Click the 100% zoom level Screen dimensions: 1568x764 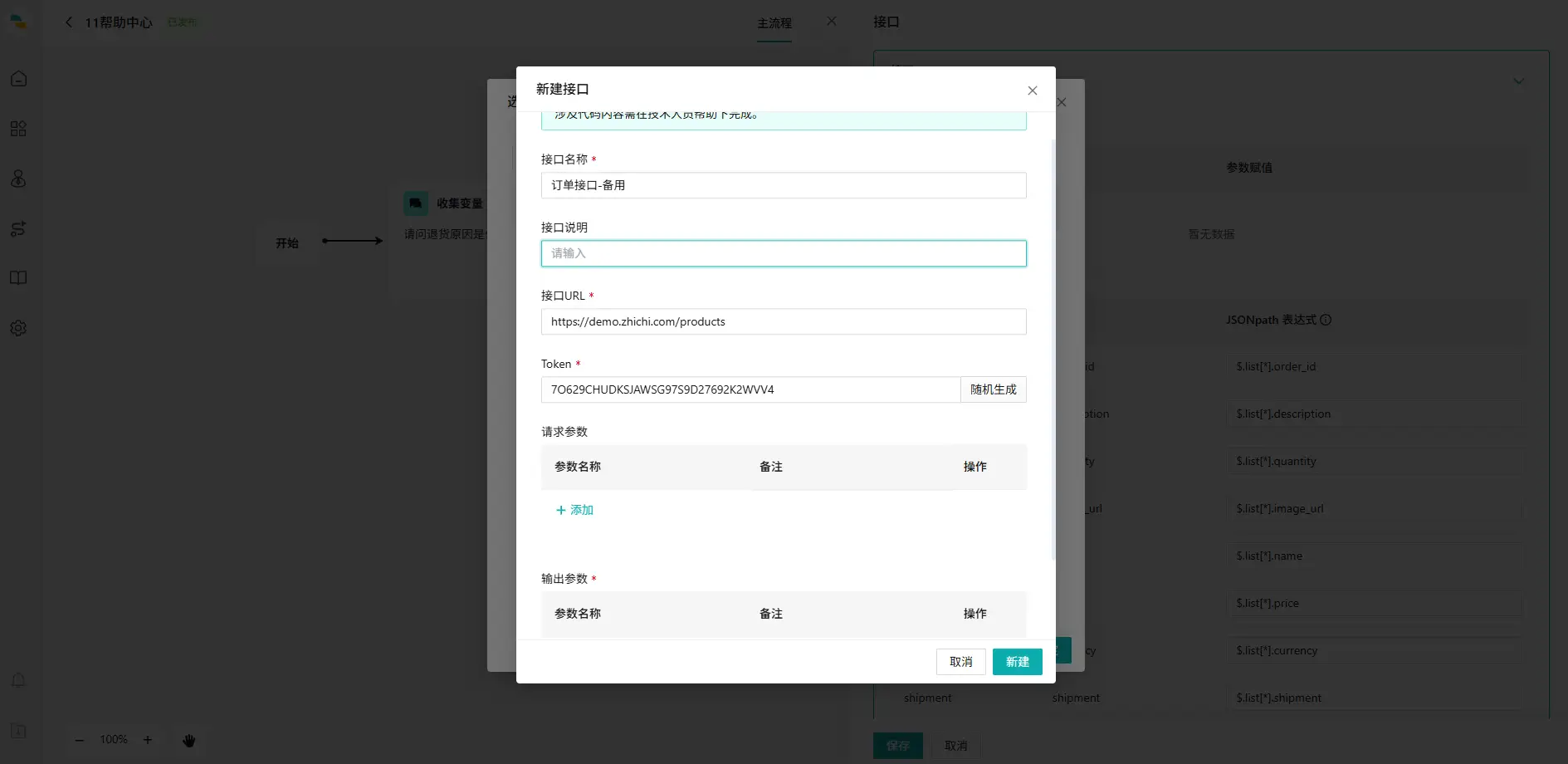pos(114,740)
